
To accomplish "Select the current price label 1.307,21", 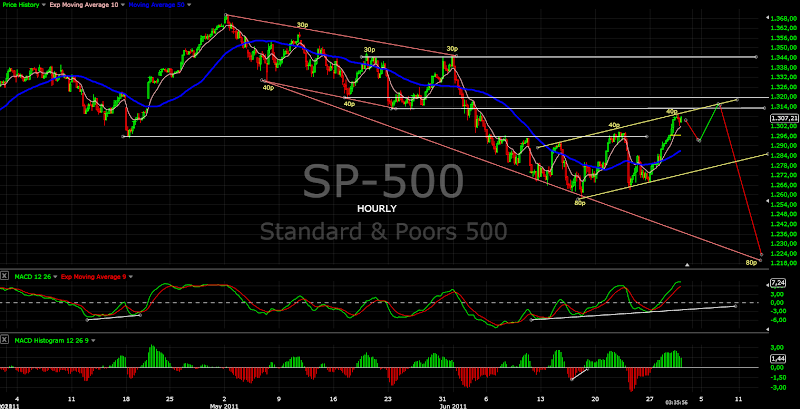I will click(x=785, y=118).
